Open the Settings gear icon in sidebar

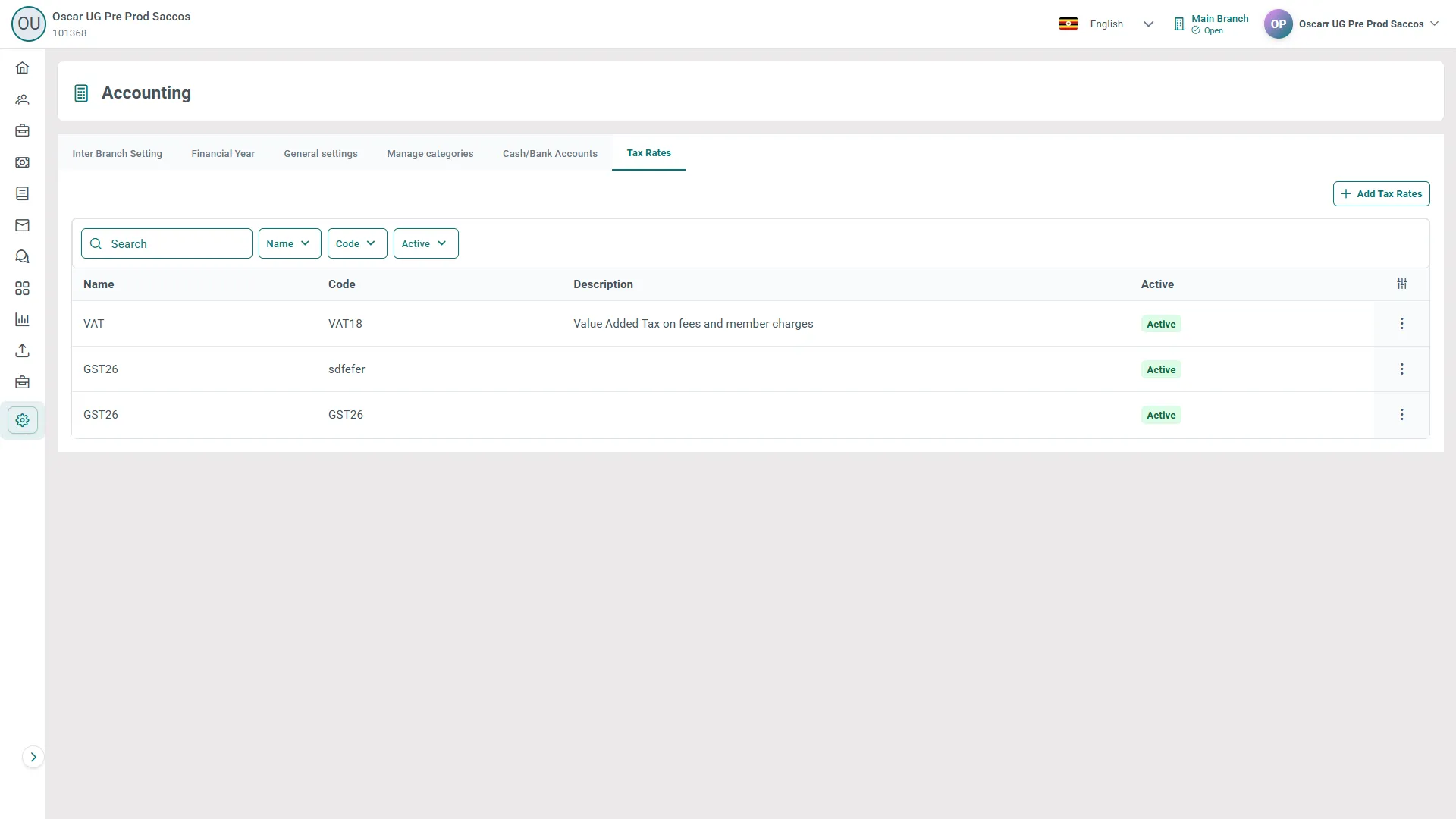point(22,420)
